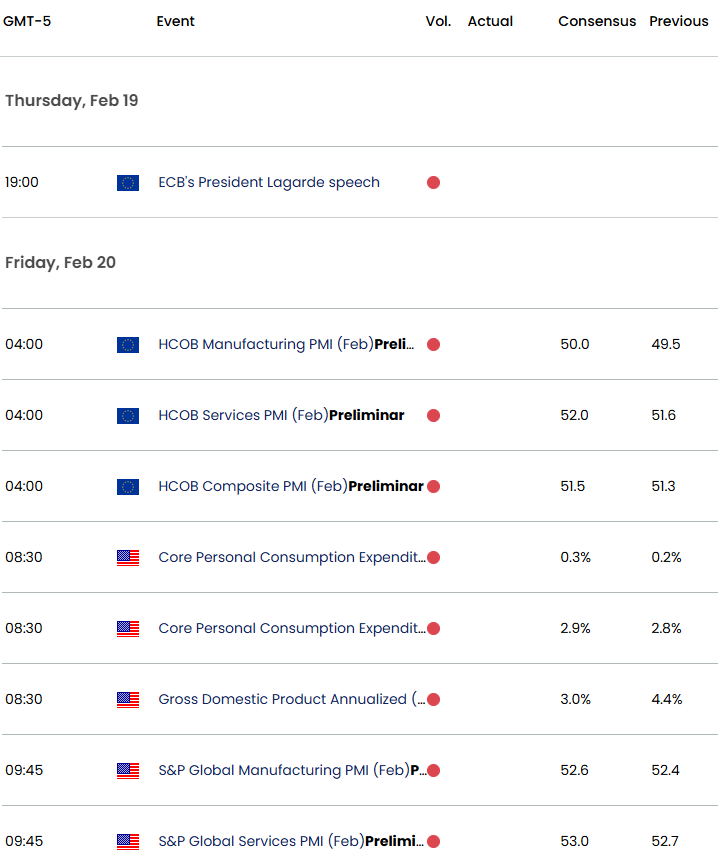Click the GMT-5 timezone header

28,21
